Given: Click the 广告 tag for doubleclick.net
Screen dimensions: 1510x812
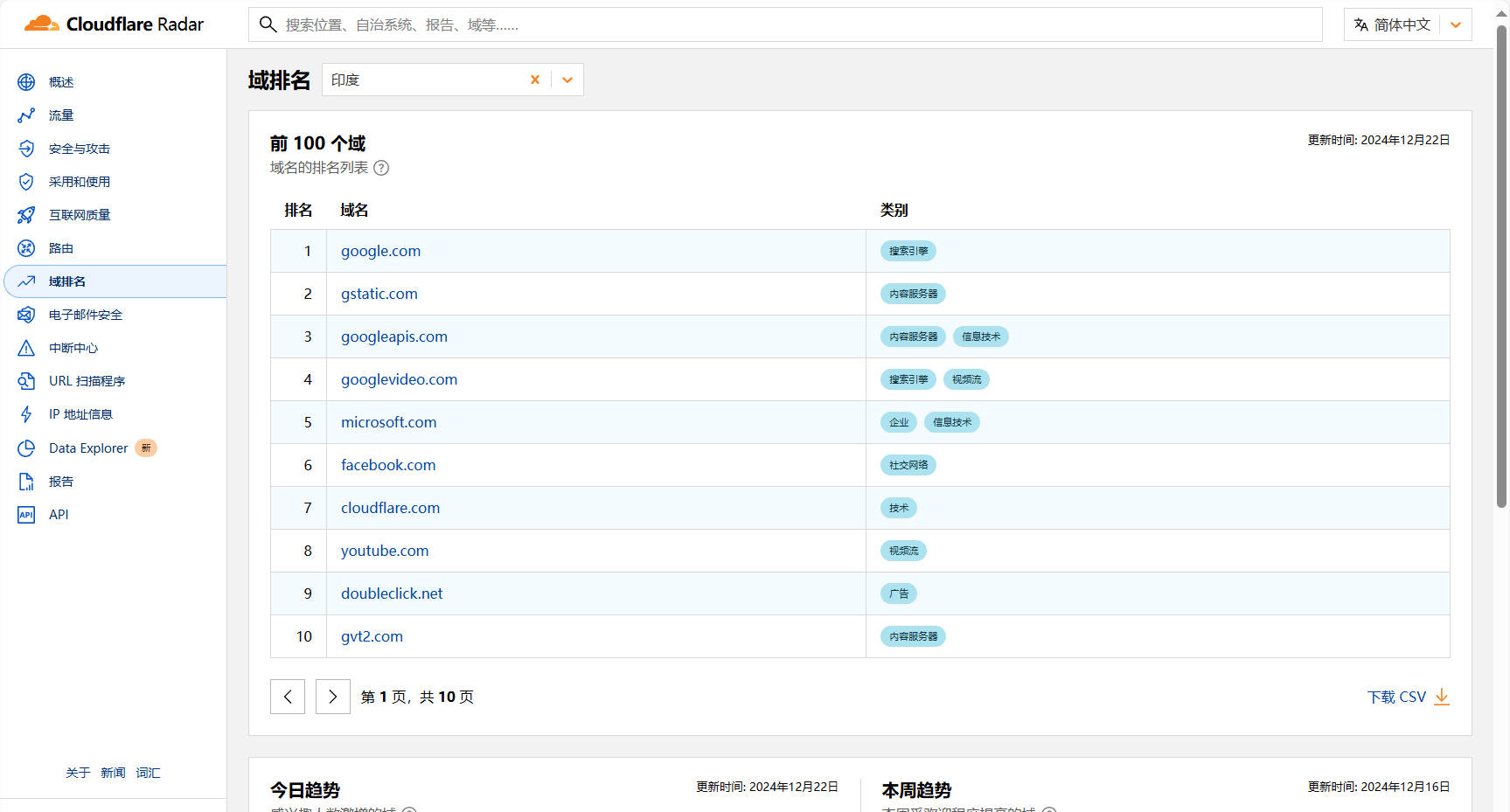Looking at the screenshot, I should click(899, 593).
